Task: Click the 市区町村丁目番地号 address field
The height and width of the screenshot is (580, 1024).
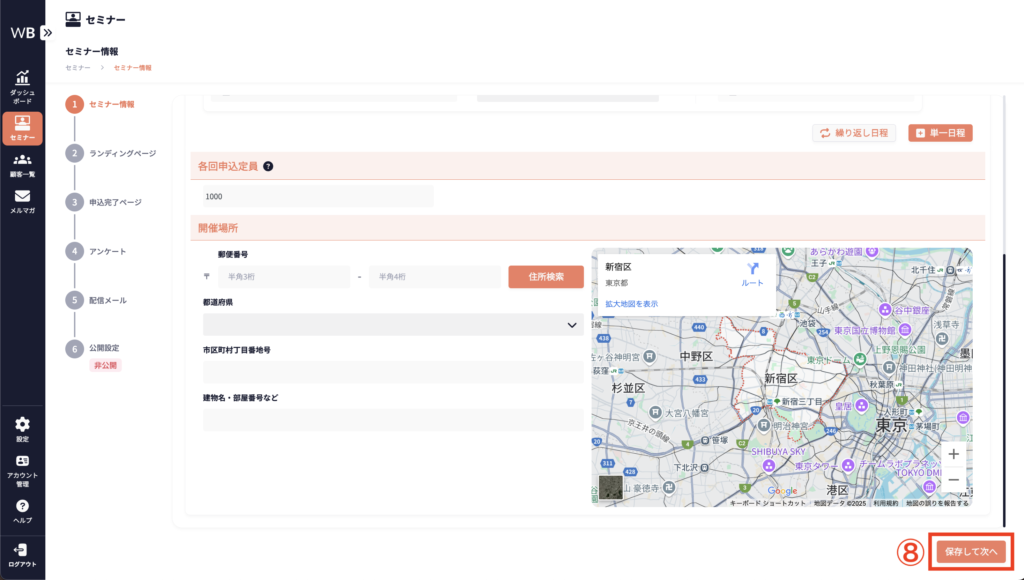Action: point(393,373)
